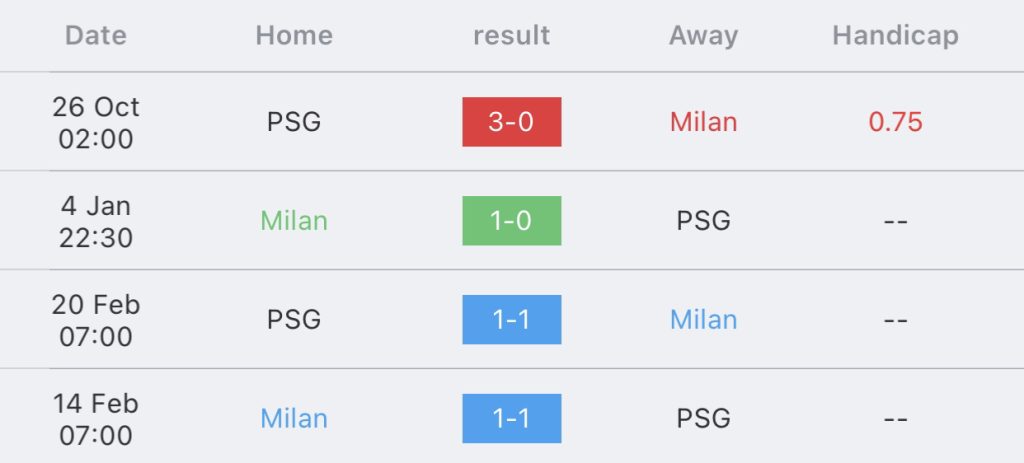
Task: Select the green Milan home team
Action: (x=294, y=221)
